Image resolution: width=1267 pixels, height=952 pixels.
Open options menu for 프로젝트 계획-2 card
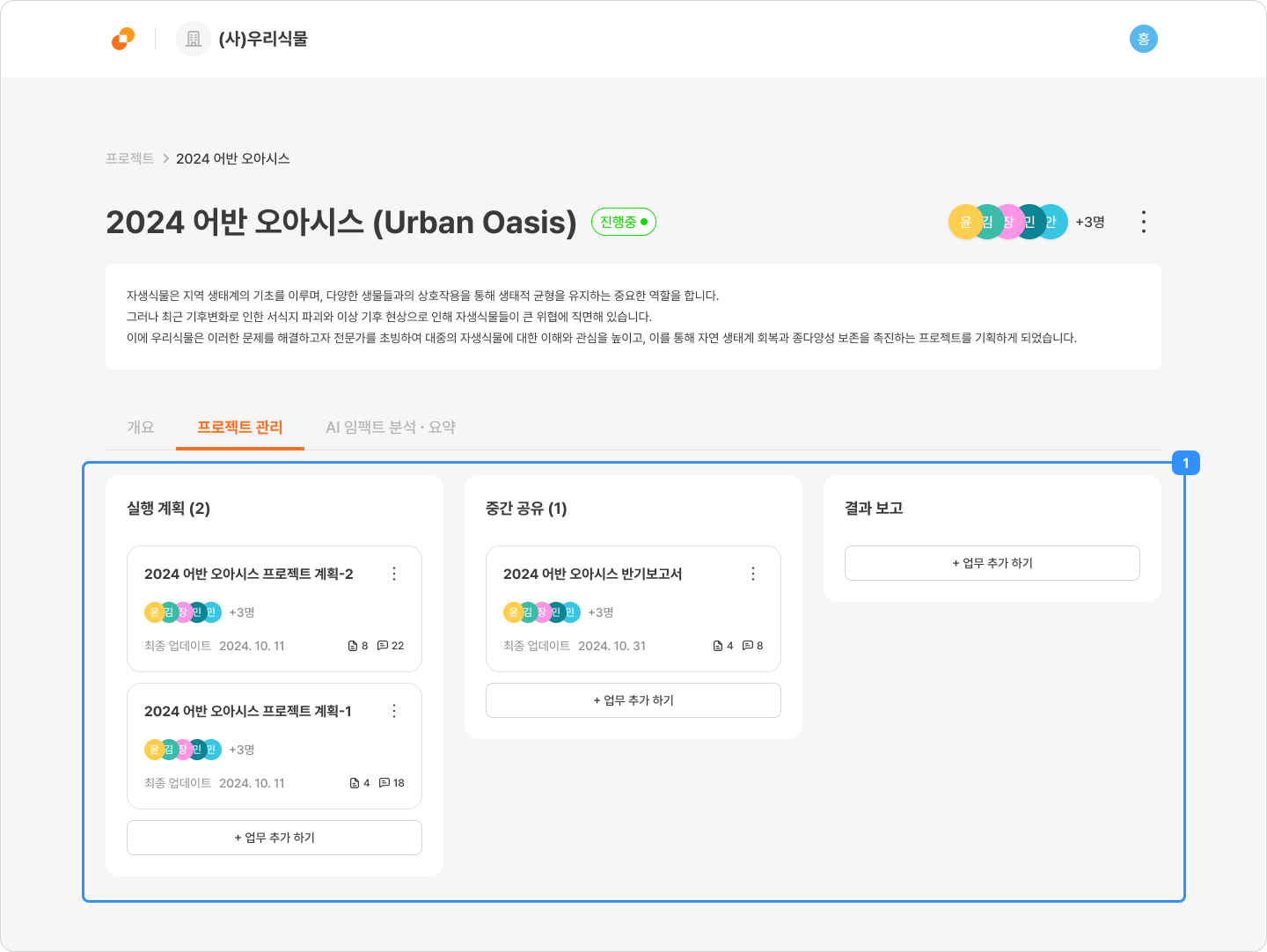coord(394,574)
